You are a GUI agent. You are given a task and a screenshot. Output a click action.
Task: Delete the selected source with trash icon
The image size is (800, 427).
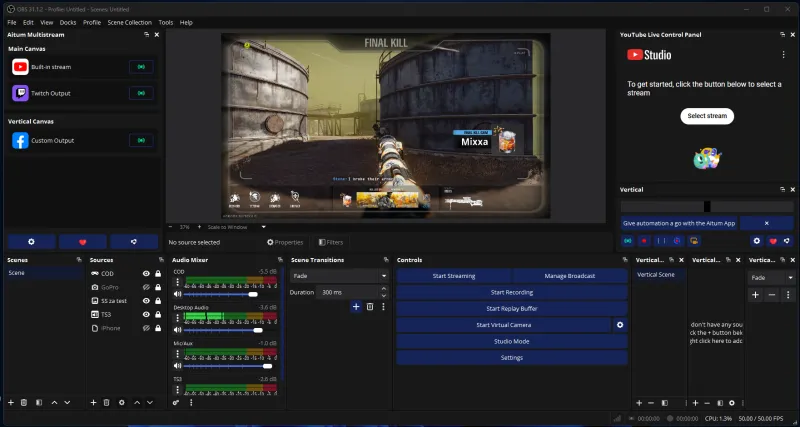pos(106,402)
